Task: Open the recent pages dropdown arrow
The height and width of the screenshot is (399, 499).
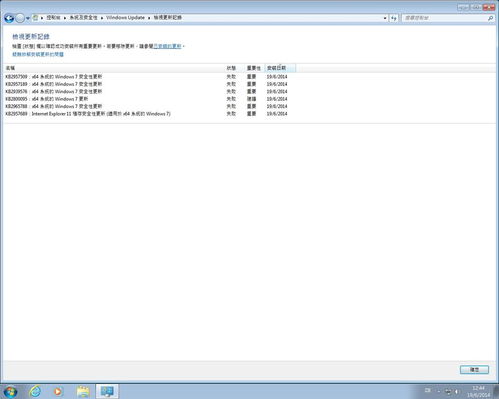Action: pyautogui.click(x=28, y=18)
